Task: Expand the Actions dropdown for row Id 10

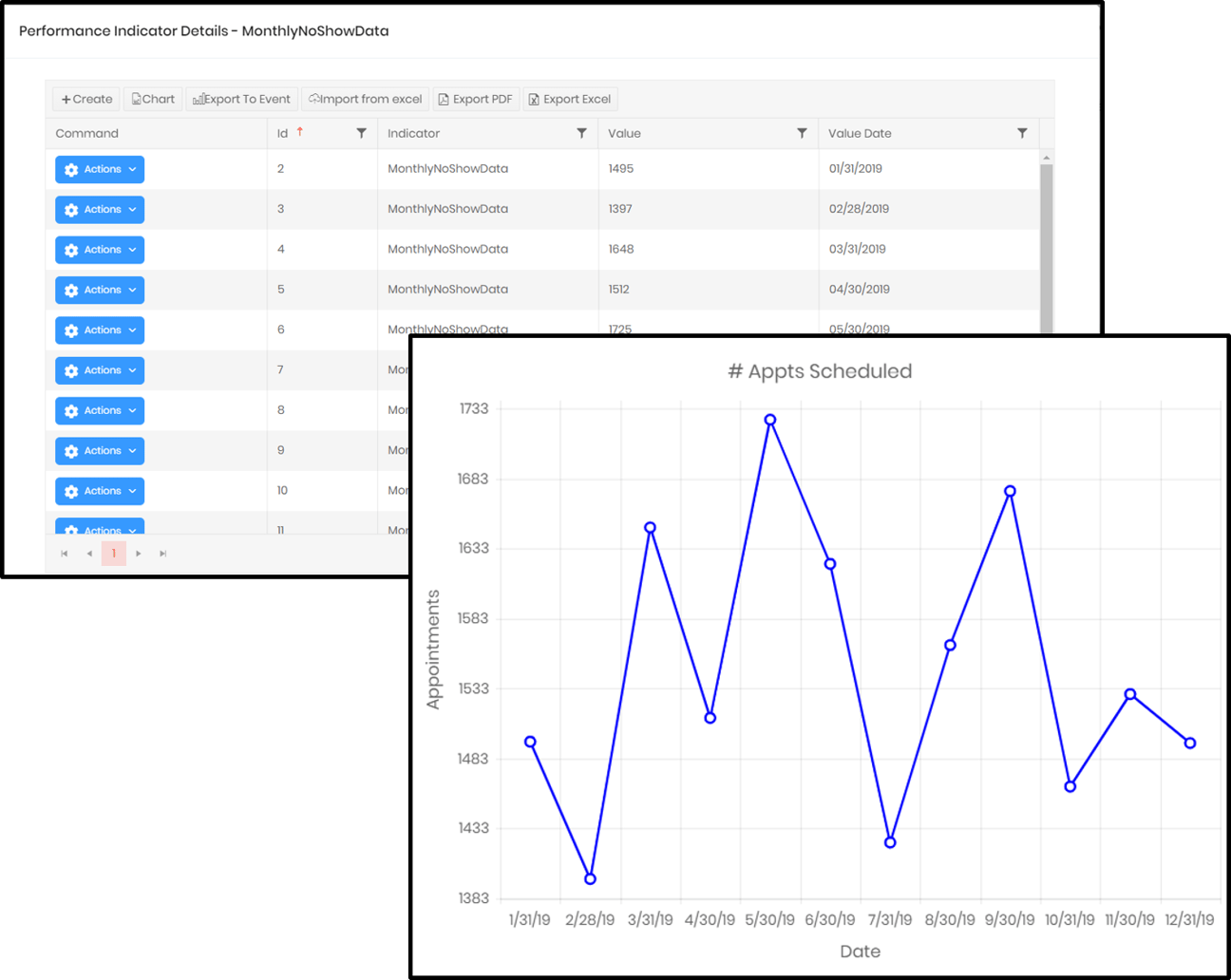Action: 99,491
